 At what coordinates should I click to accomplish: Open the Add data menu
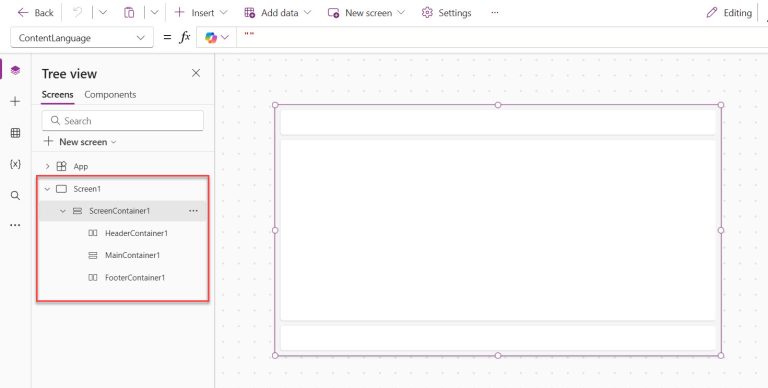pyautogui.click(x=277, y=13)
